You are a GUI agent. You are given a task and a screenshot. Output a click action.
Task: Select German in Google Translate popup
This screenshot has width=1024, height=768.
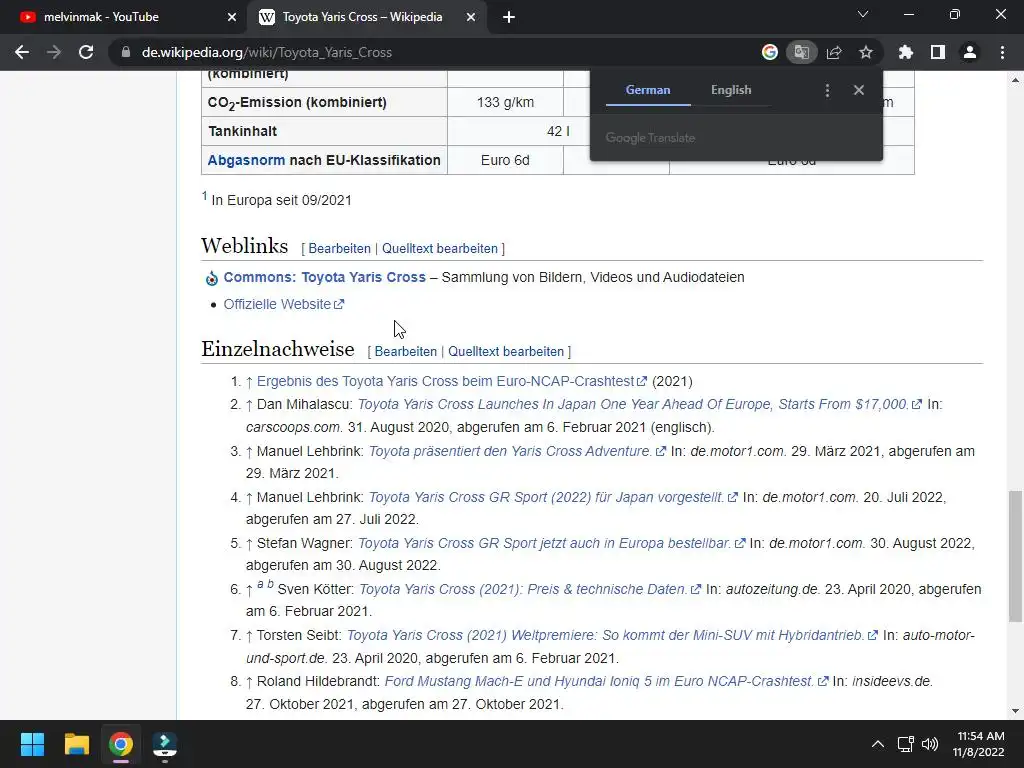pos(648,90)
